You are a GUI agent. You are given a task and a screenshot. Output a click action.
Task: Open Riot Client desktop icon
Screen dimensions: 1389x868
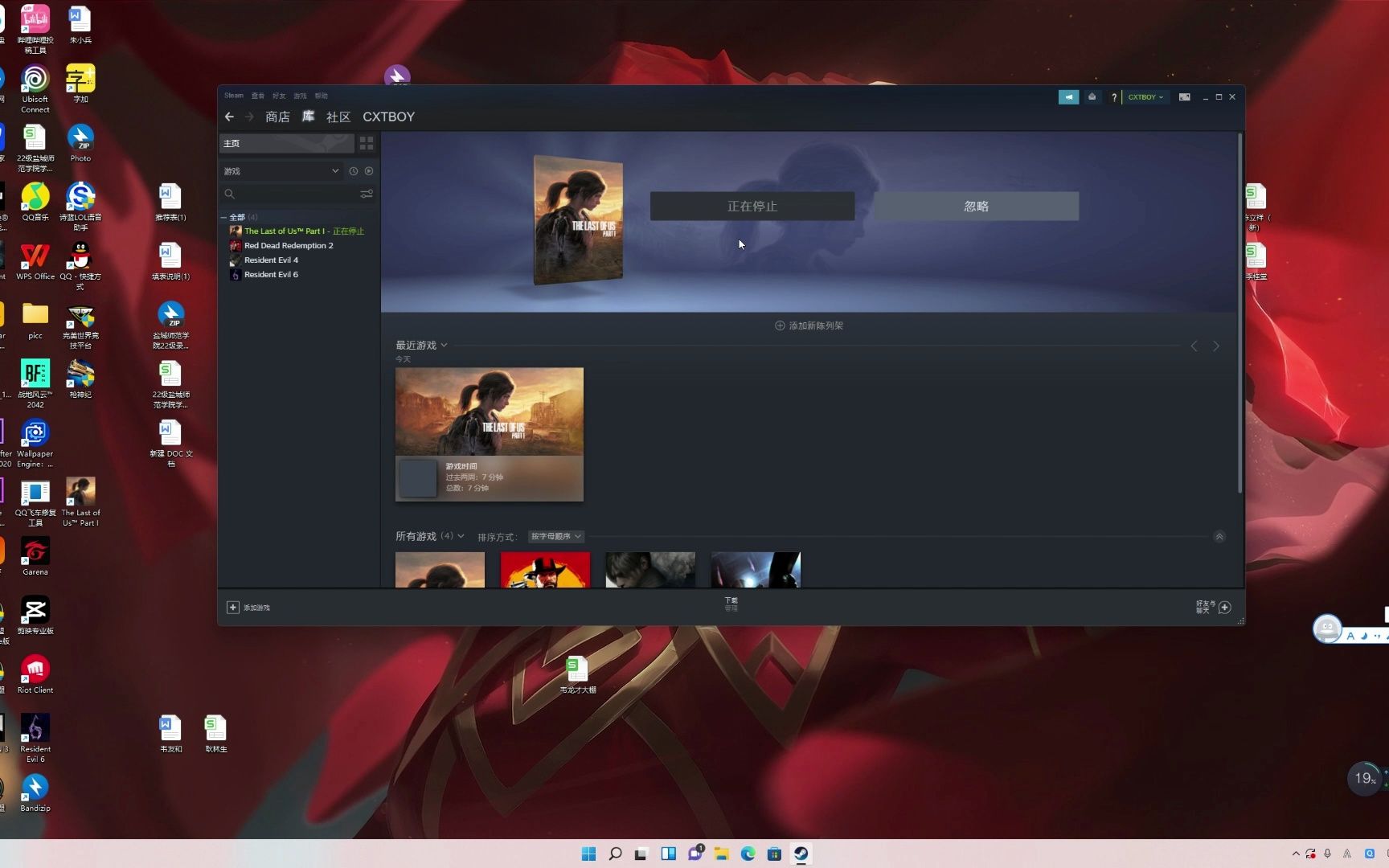point(35,674)
